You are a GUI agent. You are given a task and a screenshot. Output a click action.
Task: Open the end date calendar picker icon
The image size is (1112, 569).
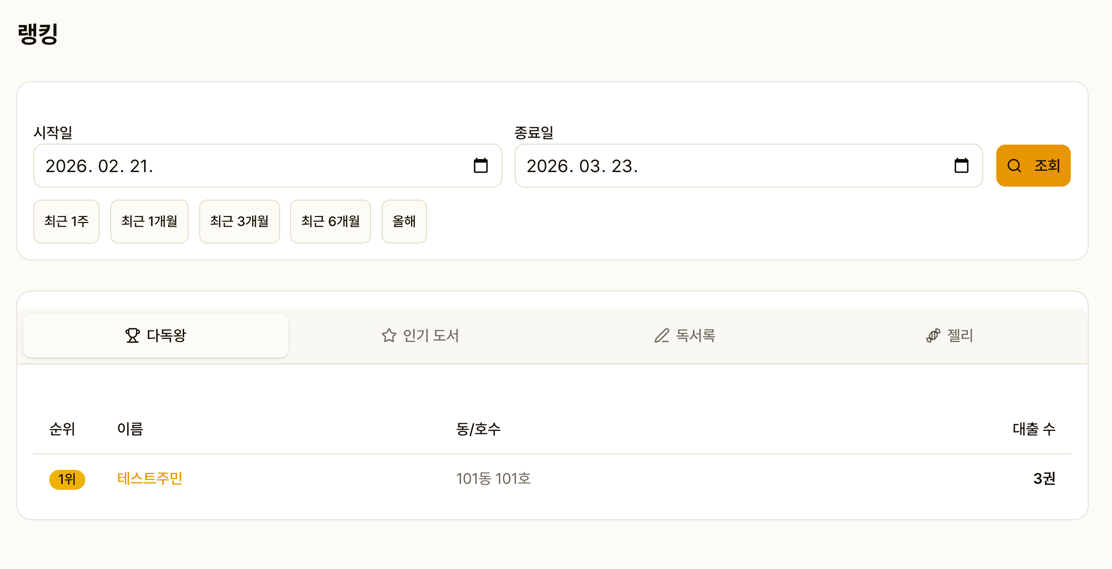click(961, 166)
